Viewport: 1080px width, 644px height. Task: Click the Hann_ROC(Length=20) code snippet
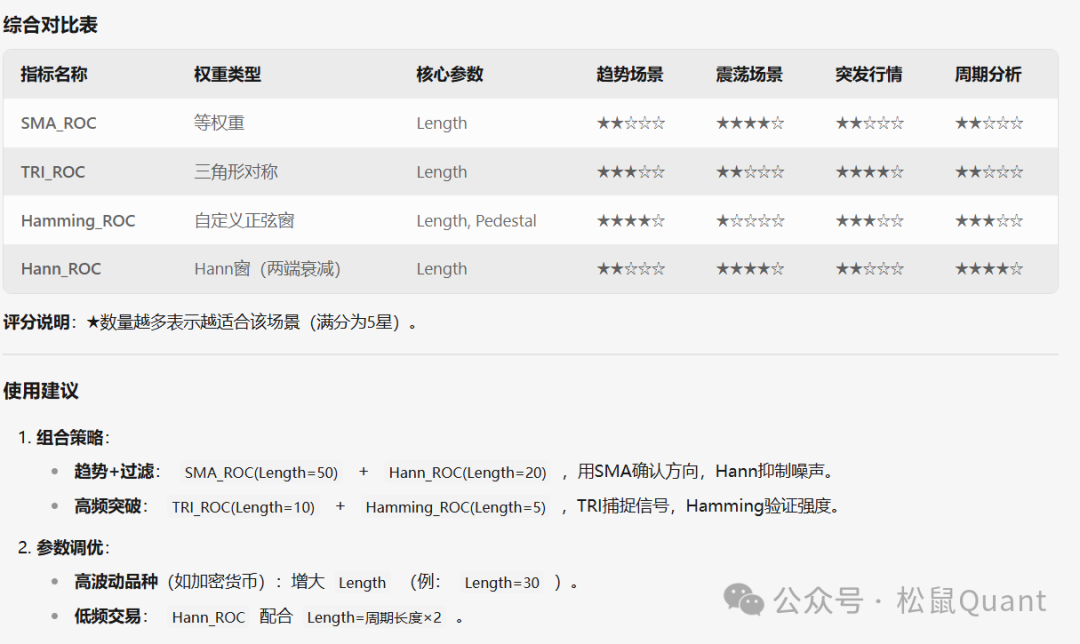tap(467, 472)
